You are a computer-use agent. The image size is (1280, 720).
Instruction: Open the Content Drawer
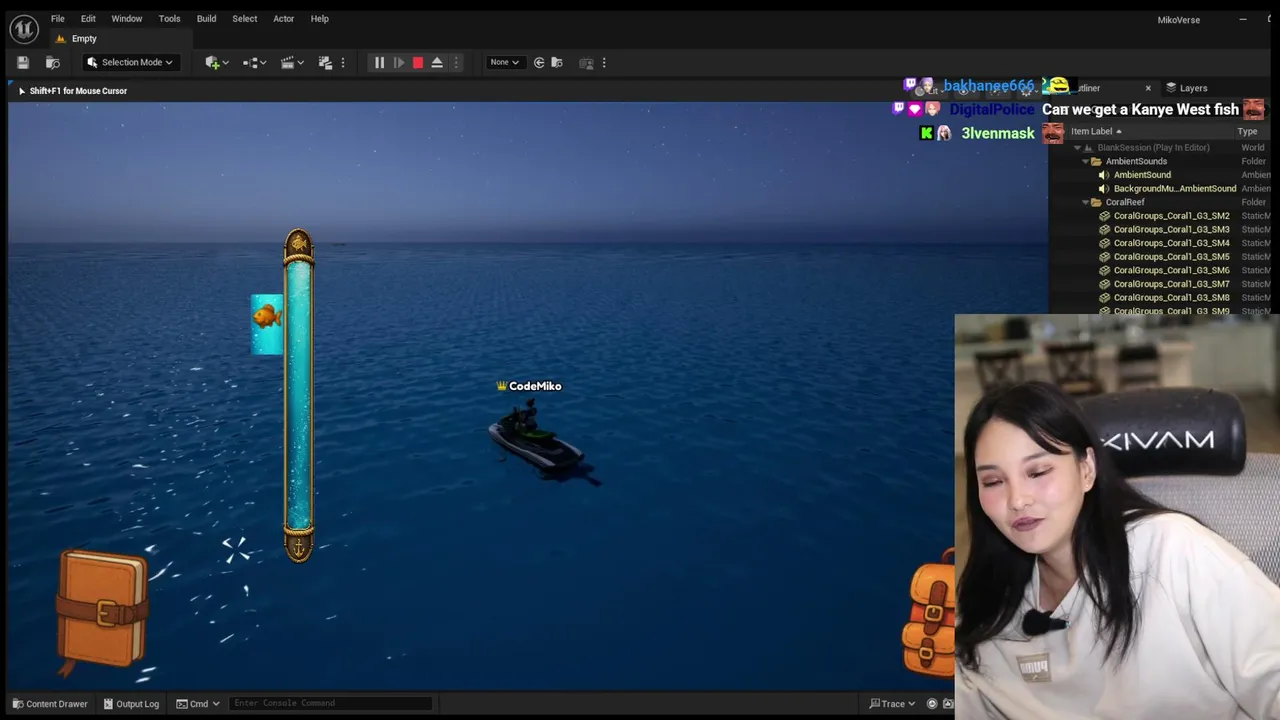coord(50,704)
